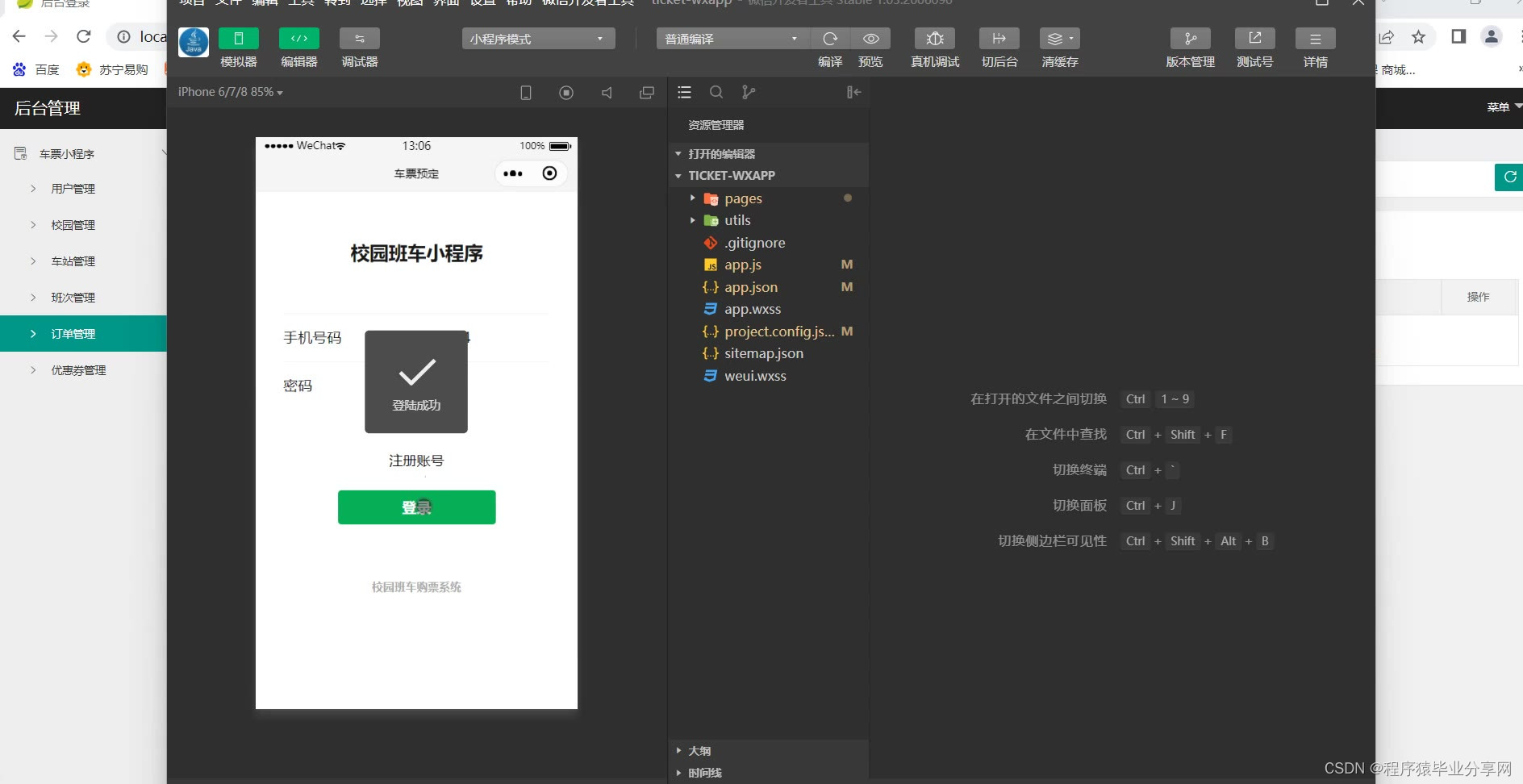
Task: Click the green 登录 button in simulator
Action: pos(416,507)
